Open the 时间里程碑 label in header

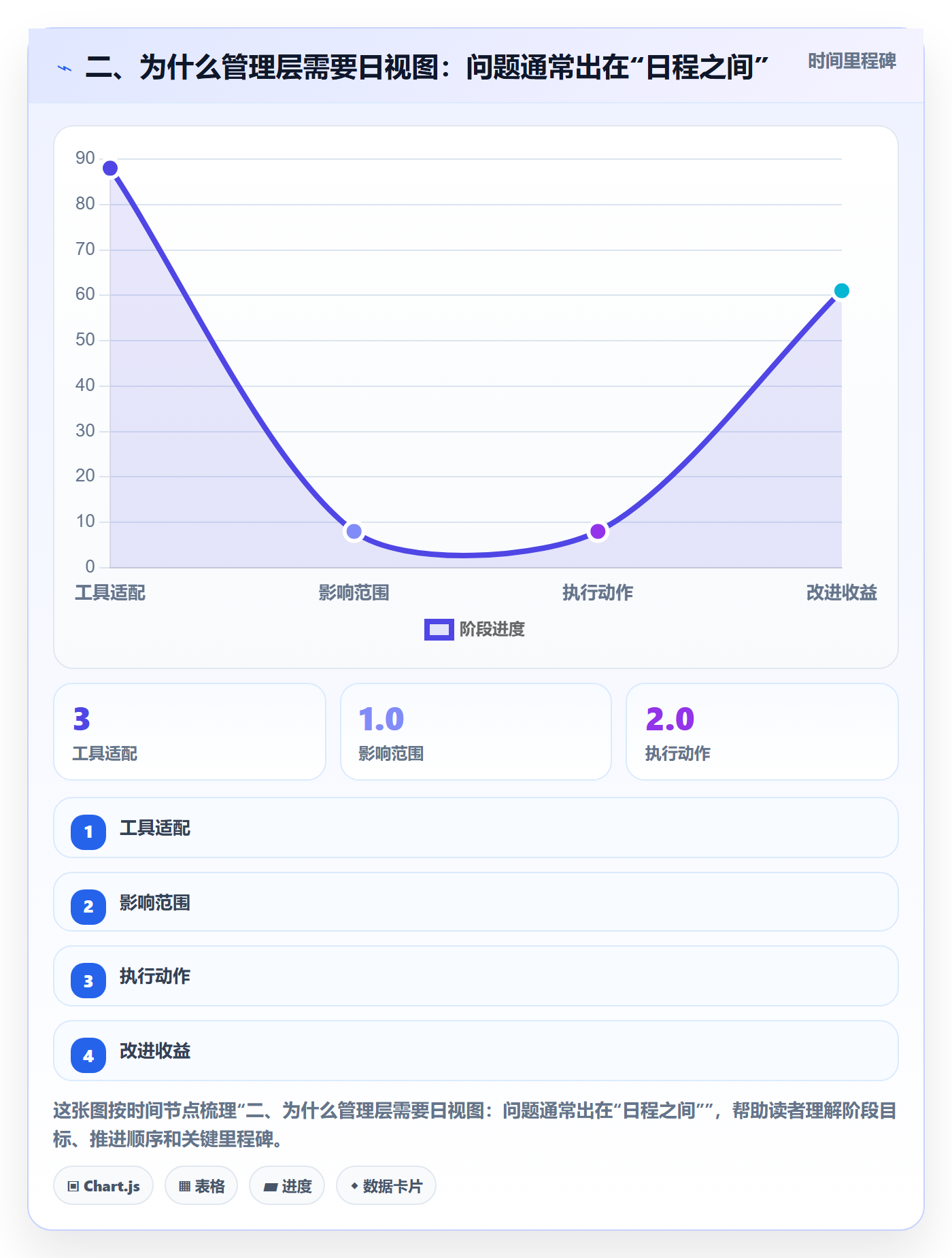pyautogui.click(x=852, y=61)
